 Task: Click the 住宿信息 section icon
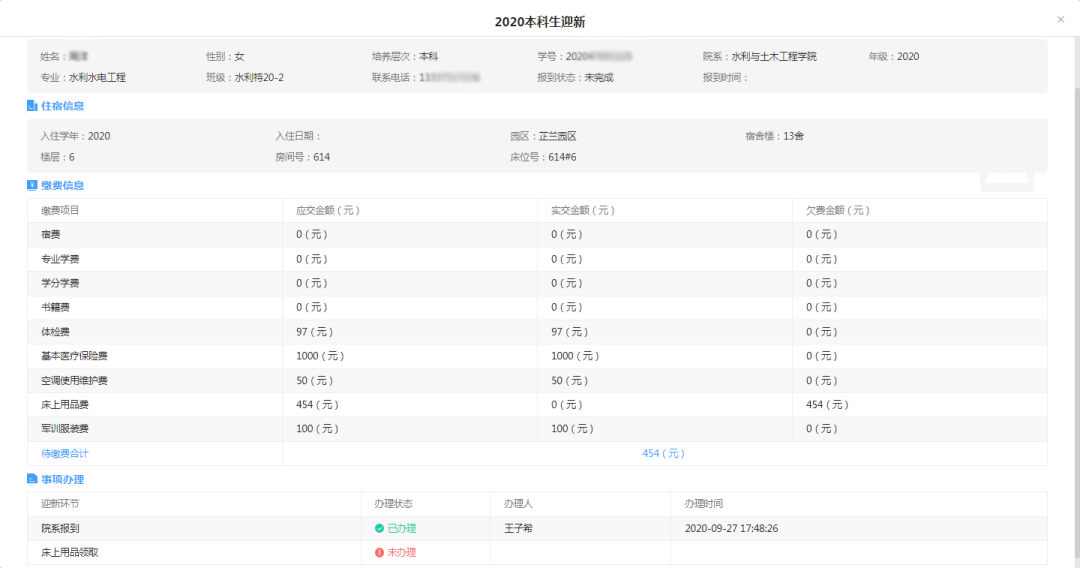point(32,106)
